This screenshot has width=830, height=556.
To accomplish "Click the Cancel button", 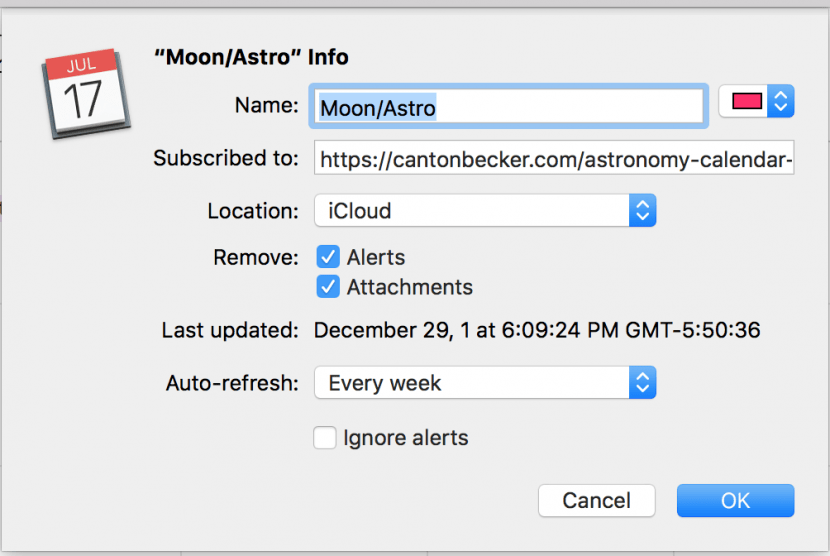I will (597, 500).
